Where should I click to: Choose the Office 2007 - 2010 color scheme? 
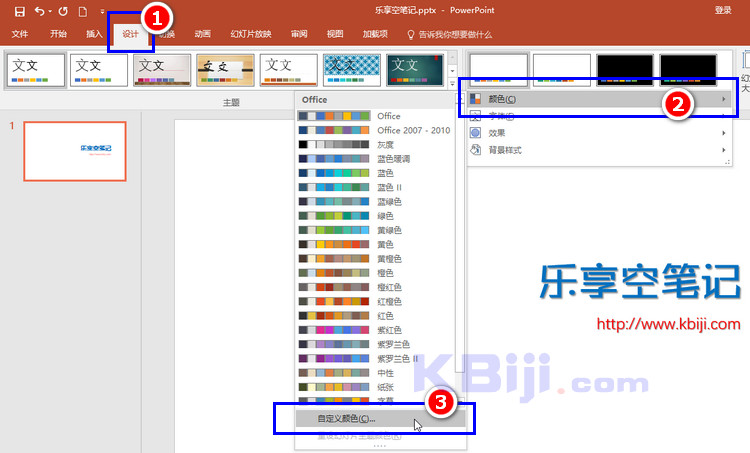(x=375, y=130)
